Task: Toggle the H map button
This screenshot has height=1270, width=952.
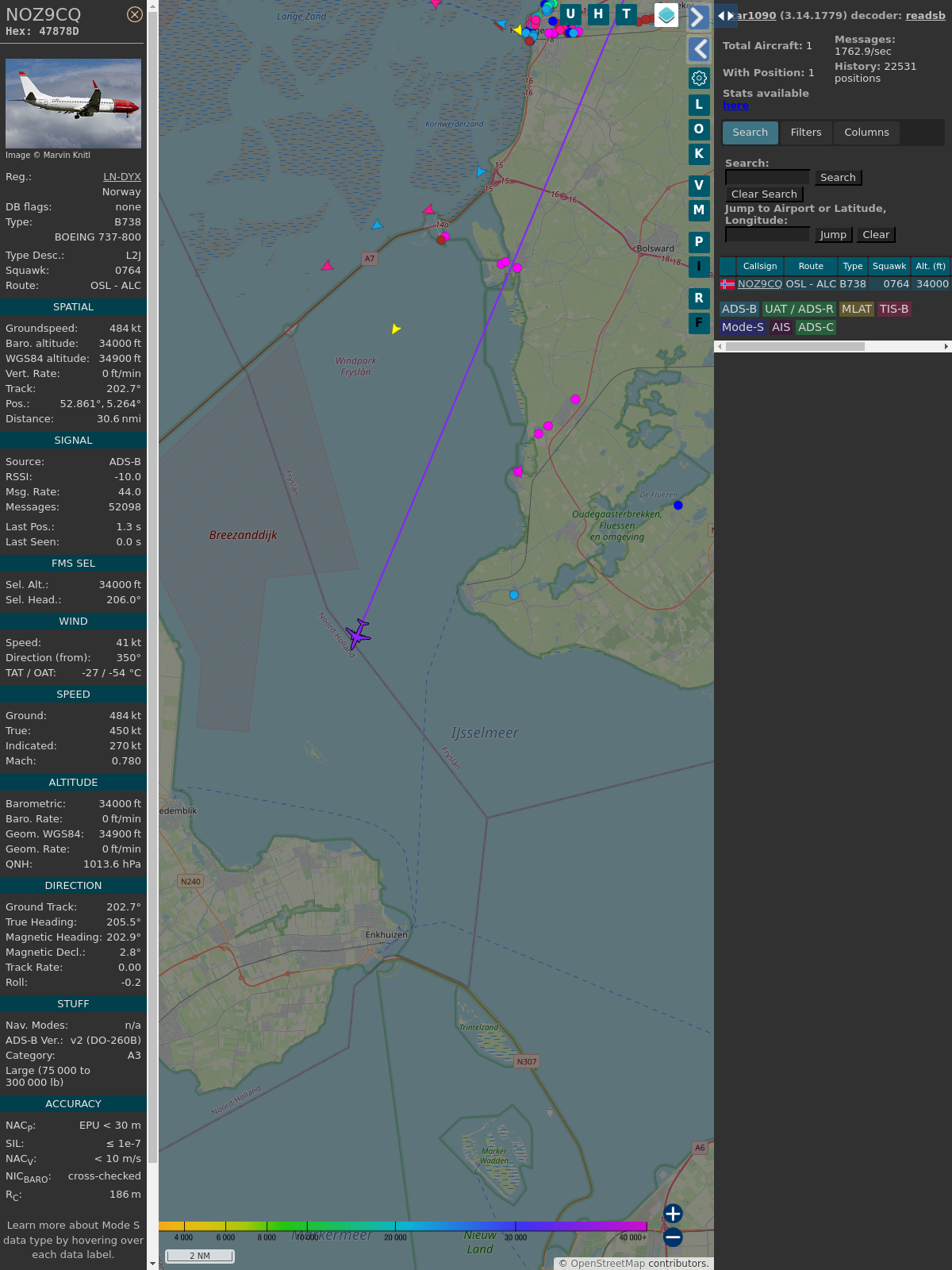Action: click(598, 14)
